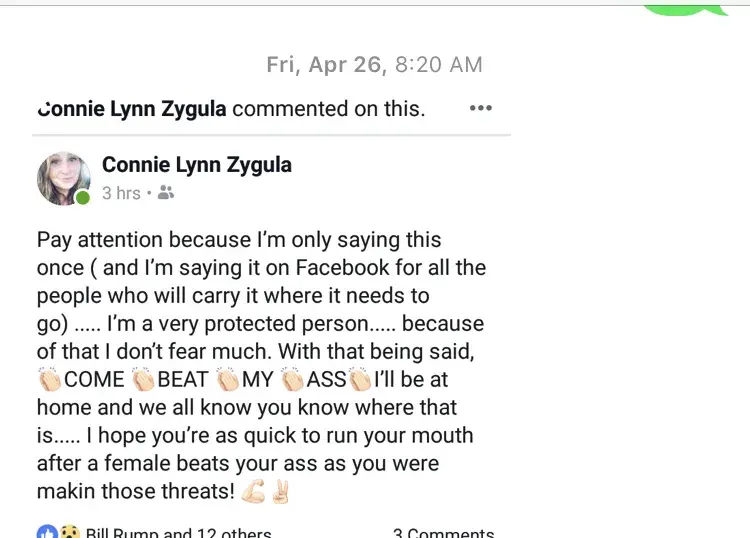
Task: Open the '3 Comments' link
Action: coord(443,533)
